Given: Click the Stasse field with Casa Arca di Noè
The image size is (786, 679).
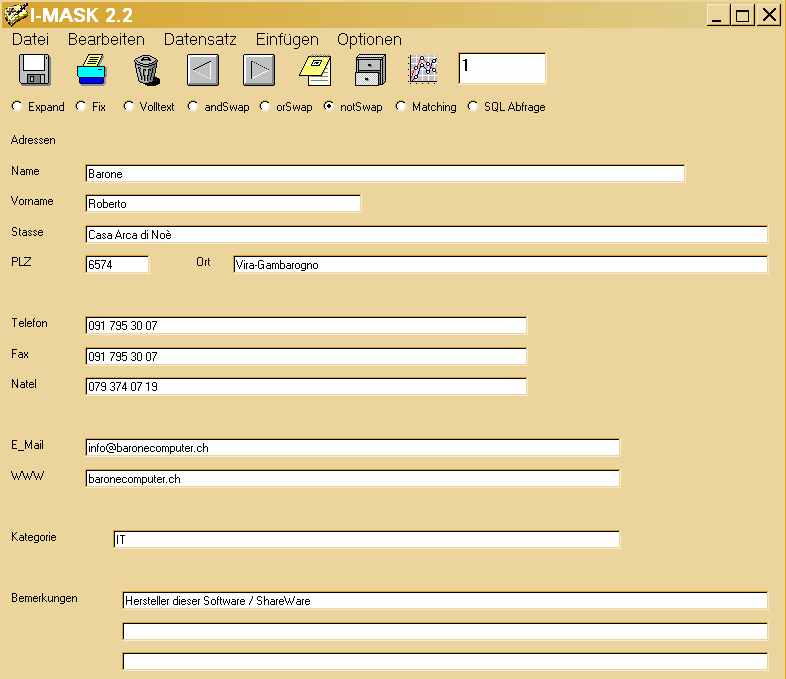Looking at the screenshot, I should click(426, 234).
